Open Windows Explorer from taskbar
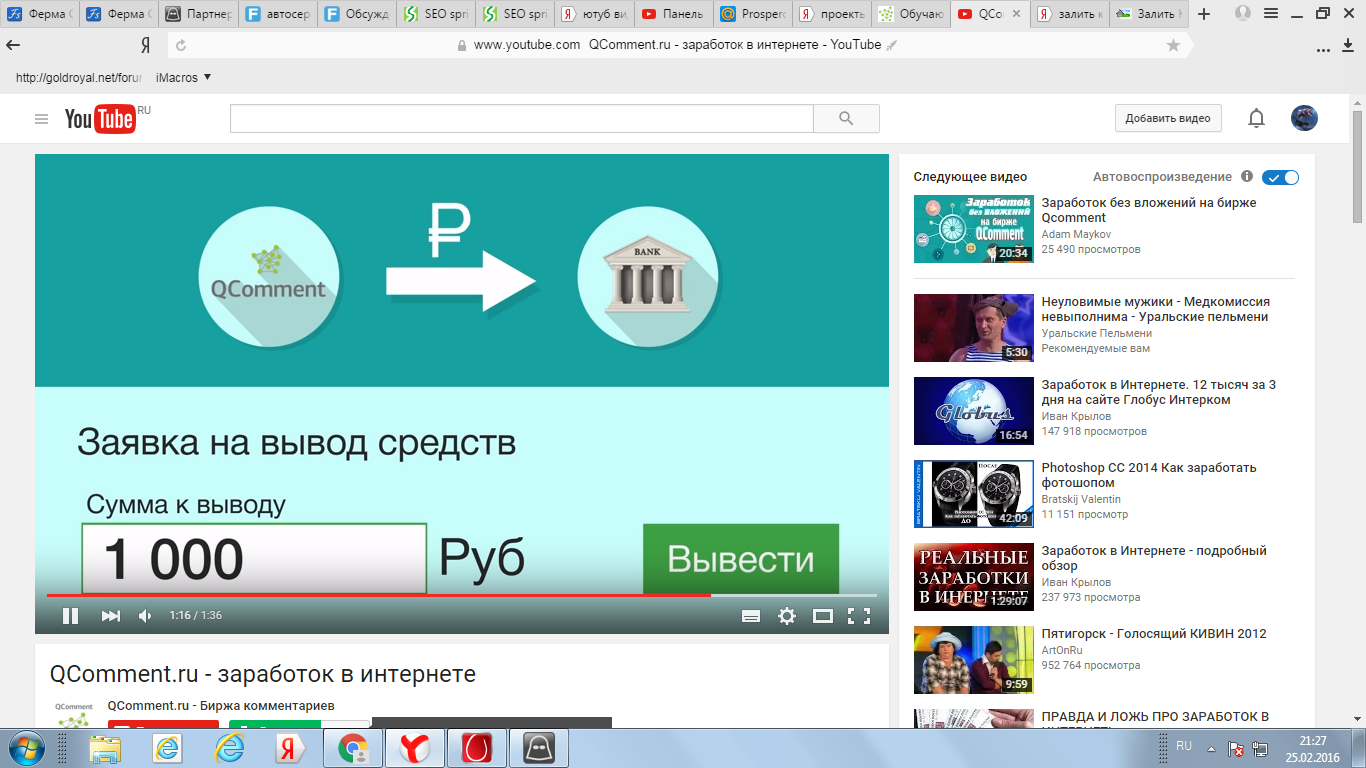 pos(105,747)
